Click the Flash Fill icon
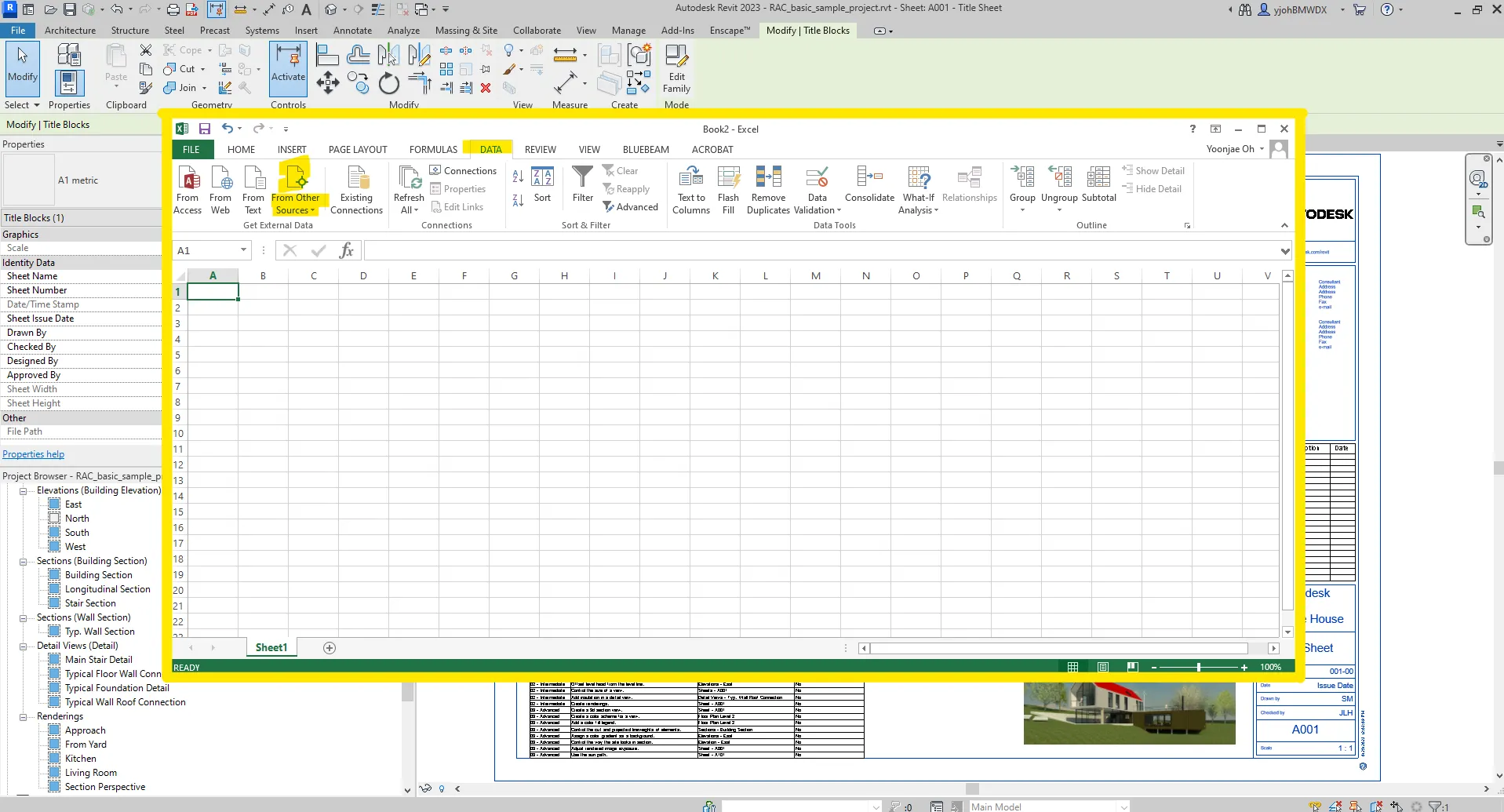1504x812 pixels. click(x=728, y=178)
